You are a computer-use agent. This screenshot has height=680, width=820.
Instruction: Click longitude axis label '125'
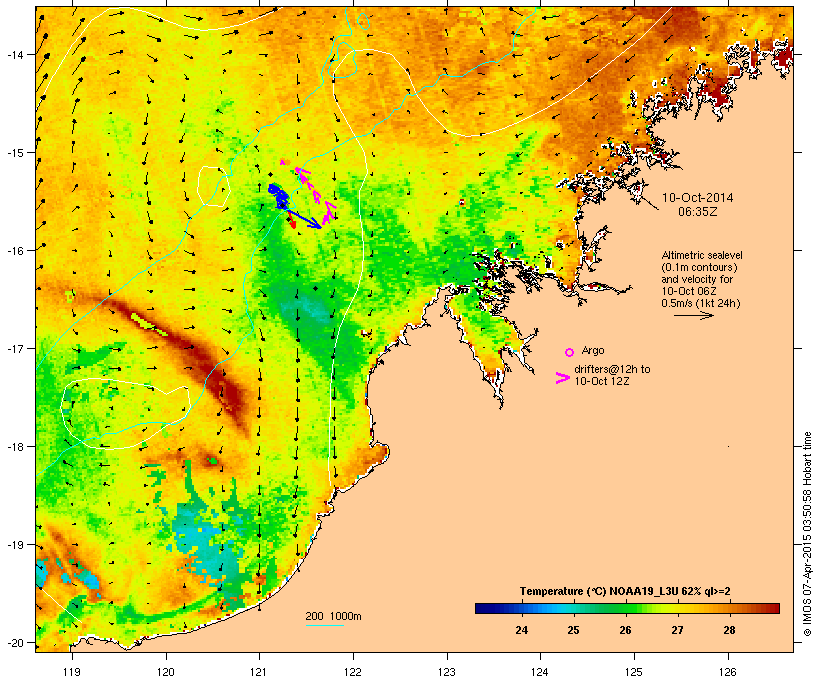(x=634, y=672)
